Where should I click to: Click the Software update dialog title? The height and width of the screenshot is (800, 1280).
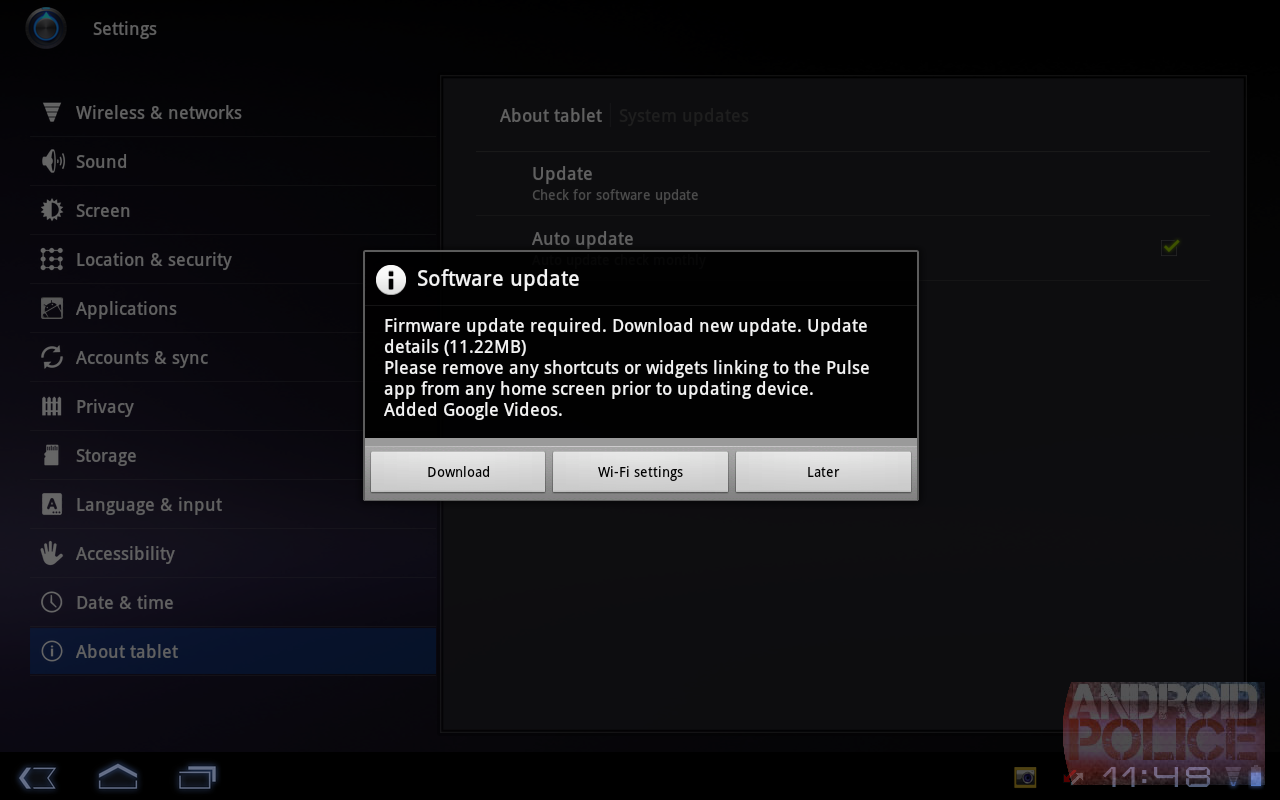pyautogui.click(x=498, y=279)
